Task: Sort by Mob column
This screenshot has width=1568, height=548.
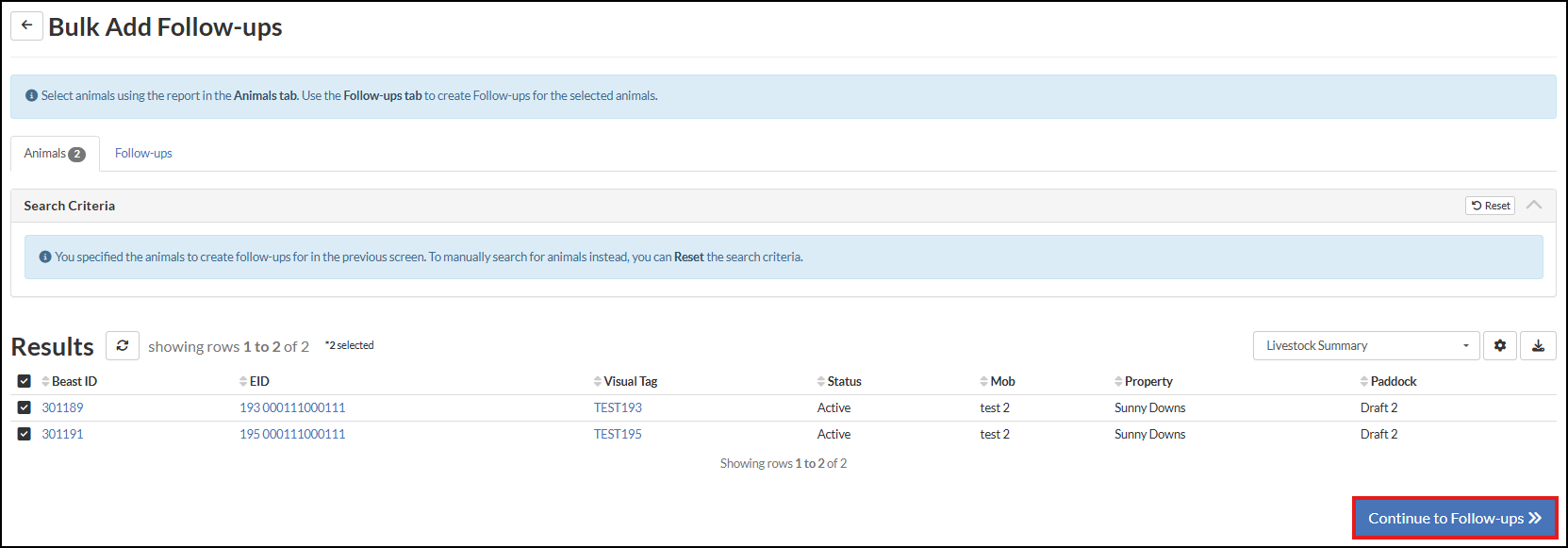Action: (x=998, y=381)
